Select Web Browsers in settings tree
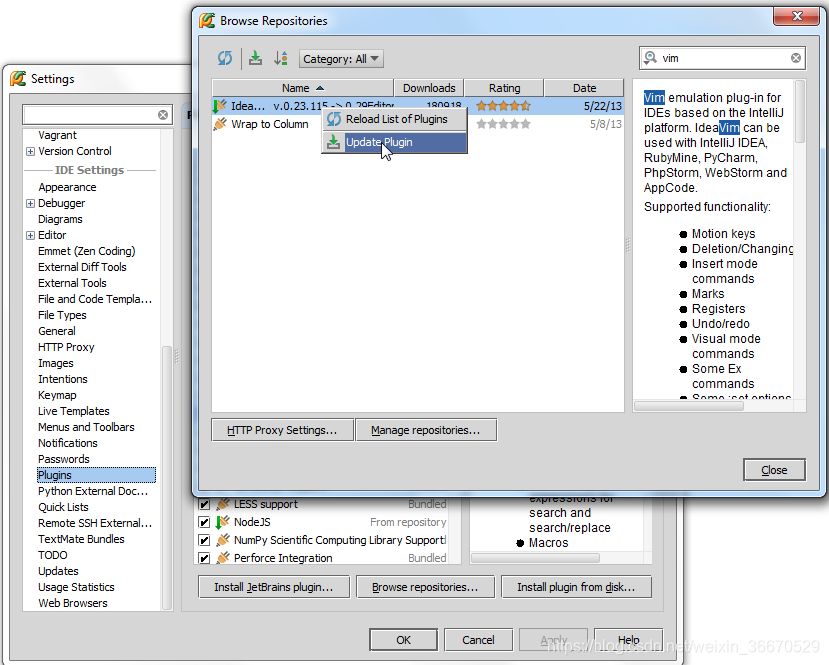 [x=72, y=603]
